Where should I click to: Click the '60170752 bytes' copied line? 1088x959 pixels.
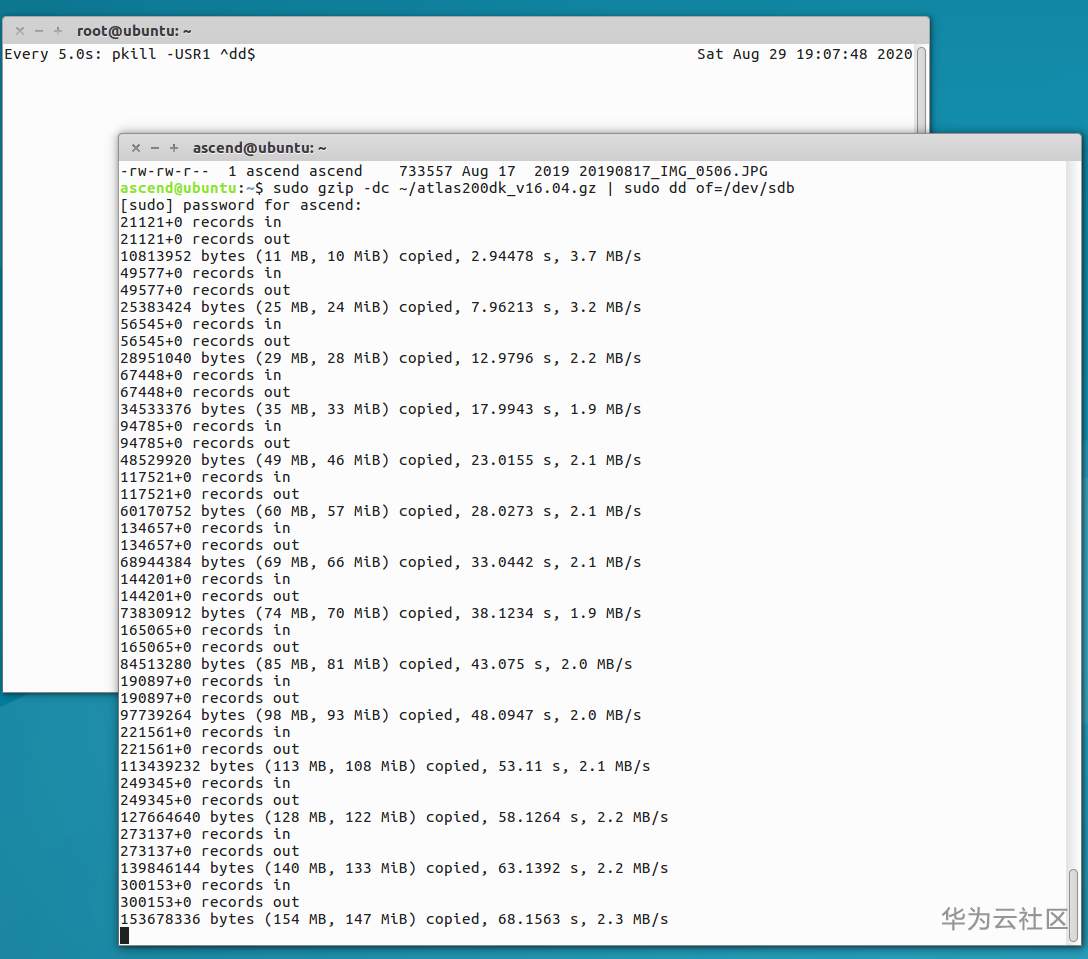[380, 511]
